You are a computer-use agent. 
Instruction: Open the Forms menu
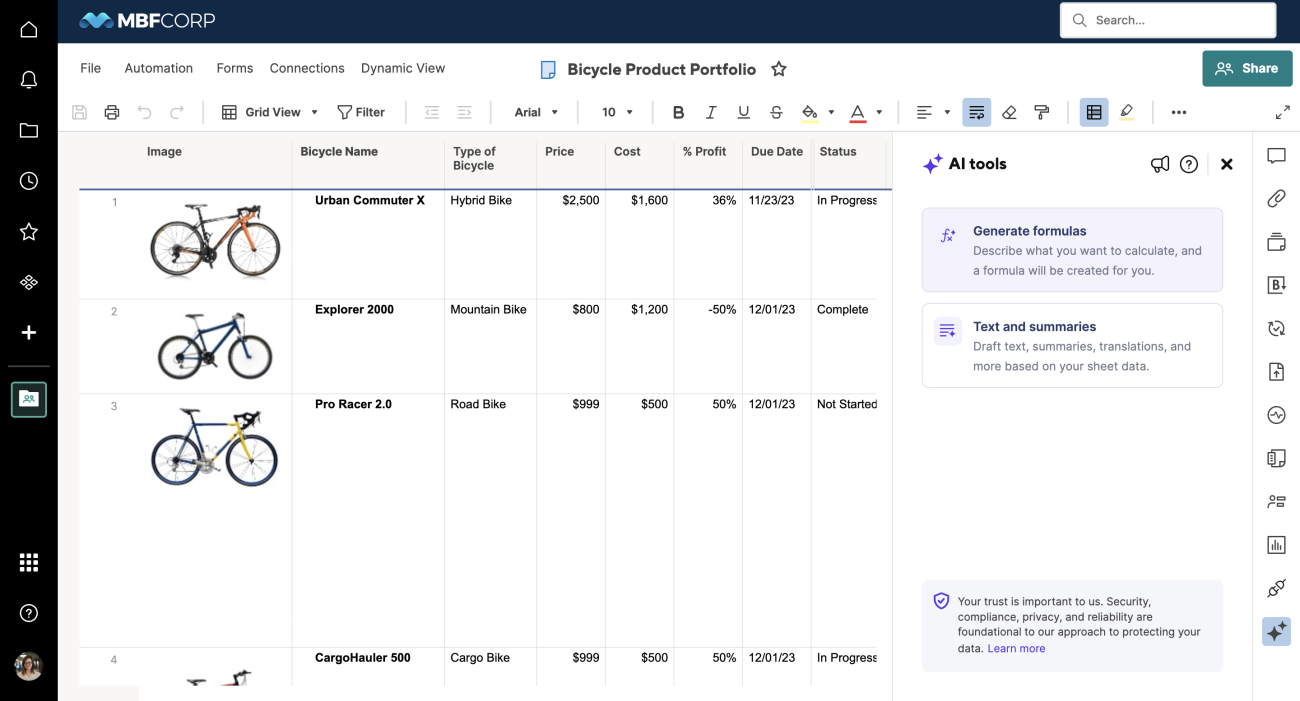(234, 68)
